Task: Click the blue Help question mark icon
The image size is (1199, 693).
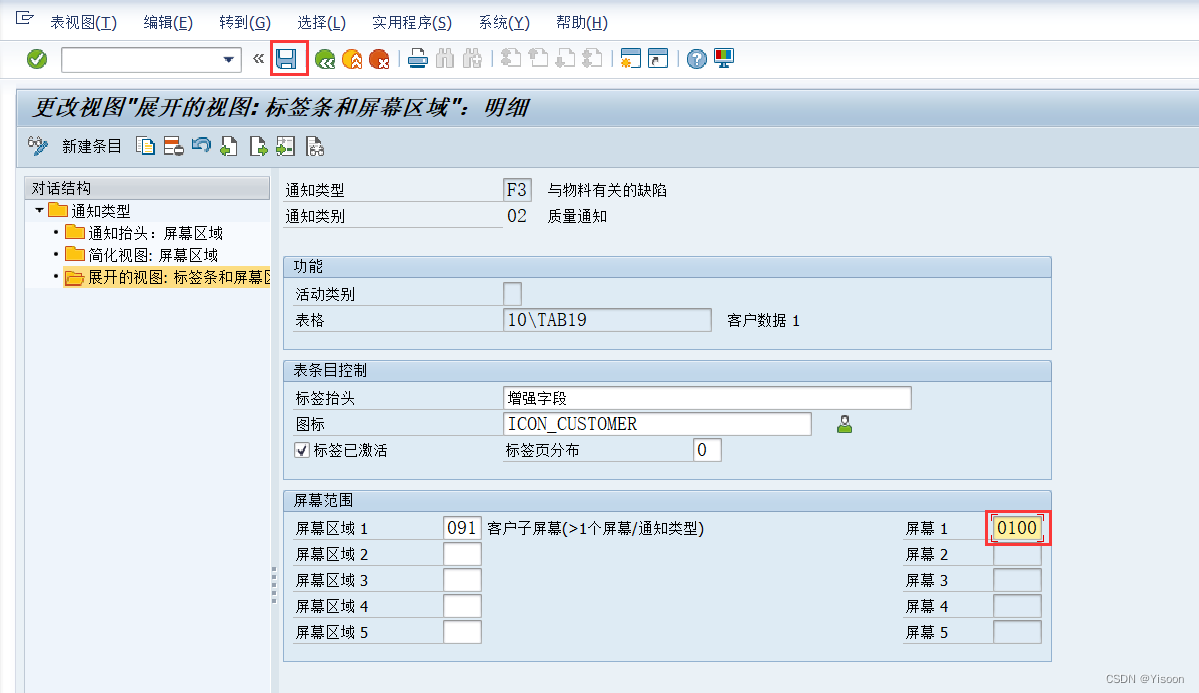Action: point(695,59)
